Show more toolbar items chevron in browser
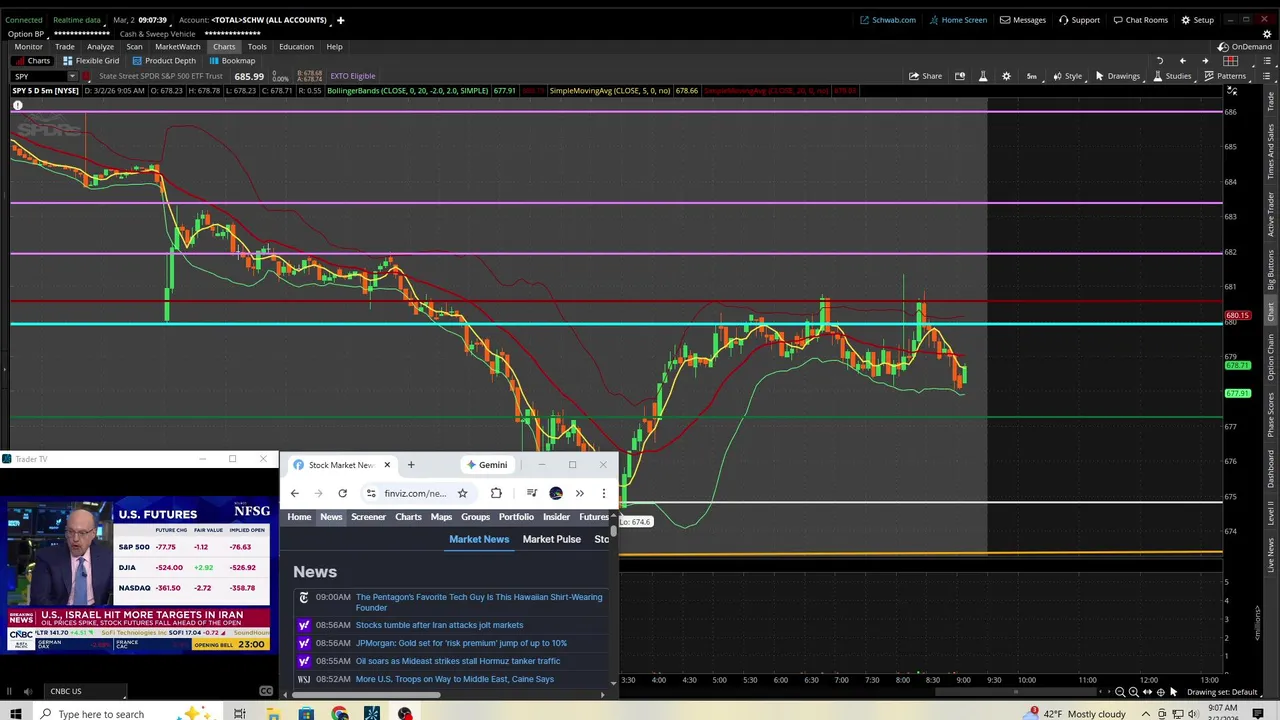 click(579, 493)
